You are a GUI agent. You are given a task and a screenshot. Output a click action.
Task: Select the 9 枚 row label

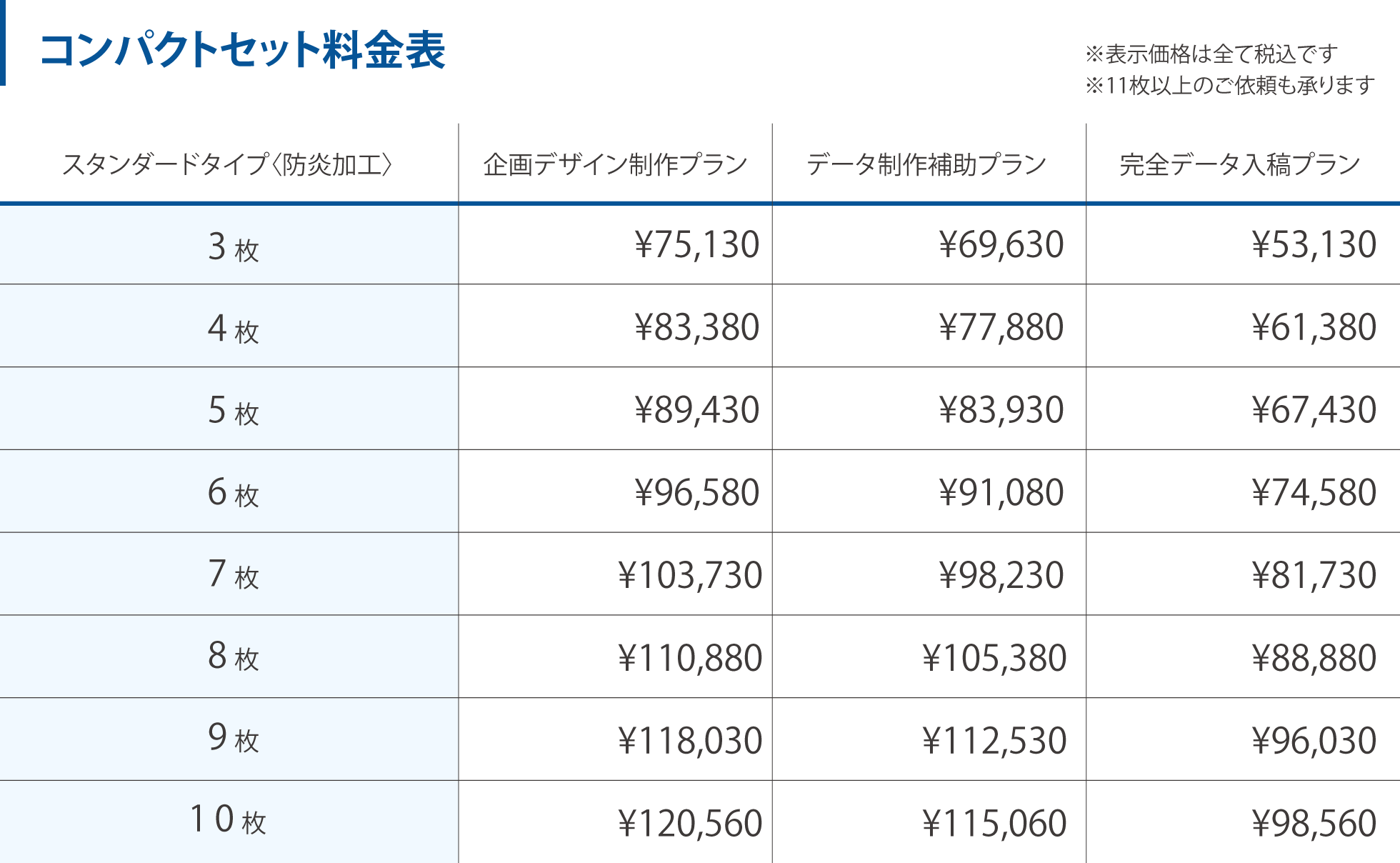pyautogui.click(x=233, y=739)
